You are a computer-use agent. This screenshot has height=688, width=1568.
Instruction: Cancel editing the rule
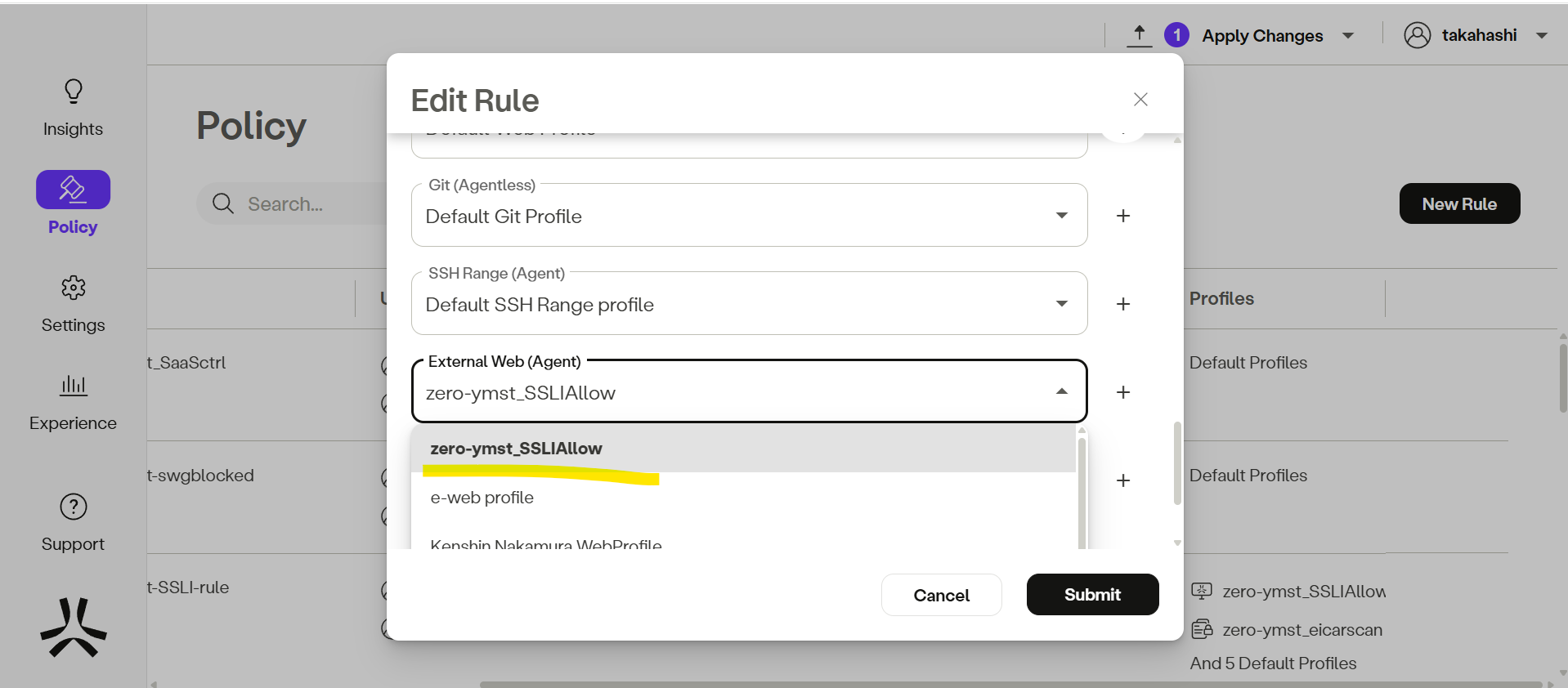[941, 596]
